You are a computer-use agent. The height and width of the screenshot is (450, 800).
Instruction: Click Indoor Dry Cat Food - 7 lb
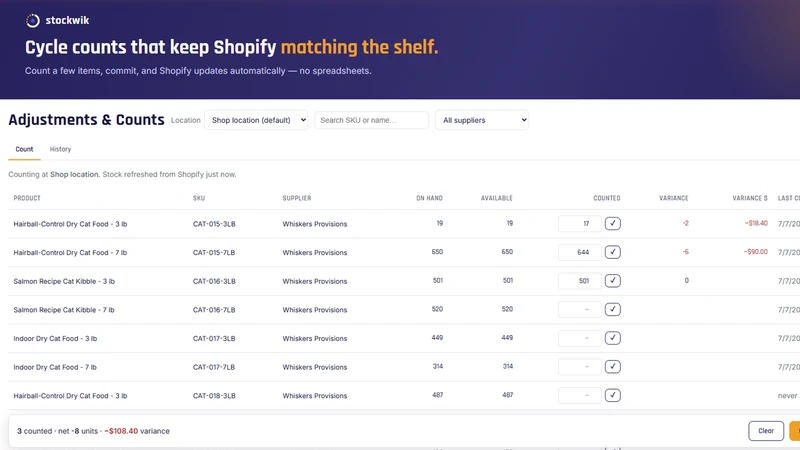55,367
